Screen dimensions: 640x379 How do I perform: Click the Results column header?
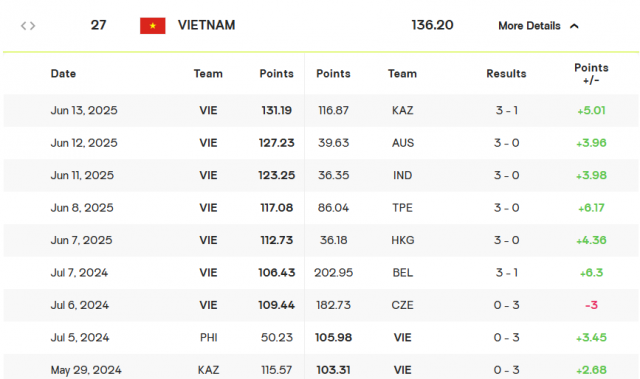[x=506, y=74]
